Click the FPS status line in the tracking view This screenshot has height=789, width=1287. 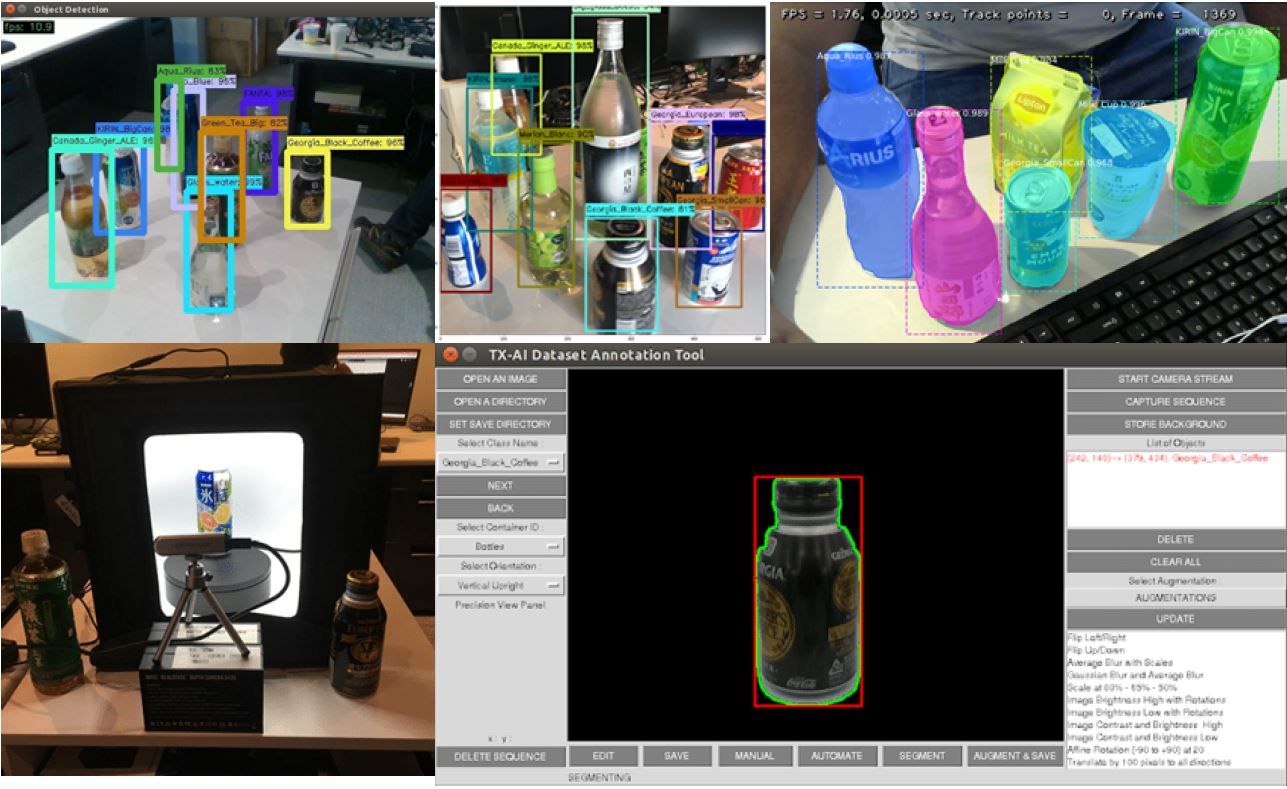[1008, 15]
